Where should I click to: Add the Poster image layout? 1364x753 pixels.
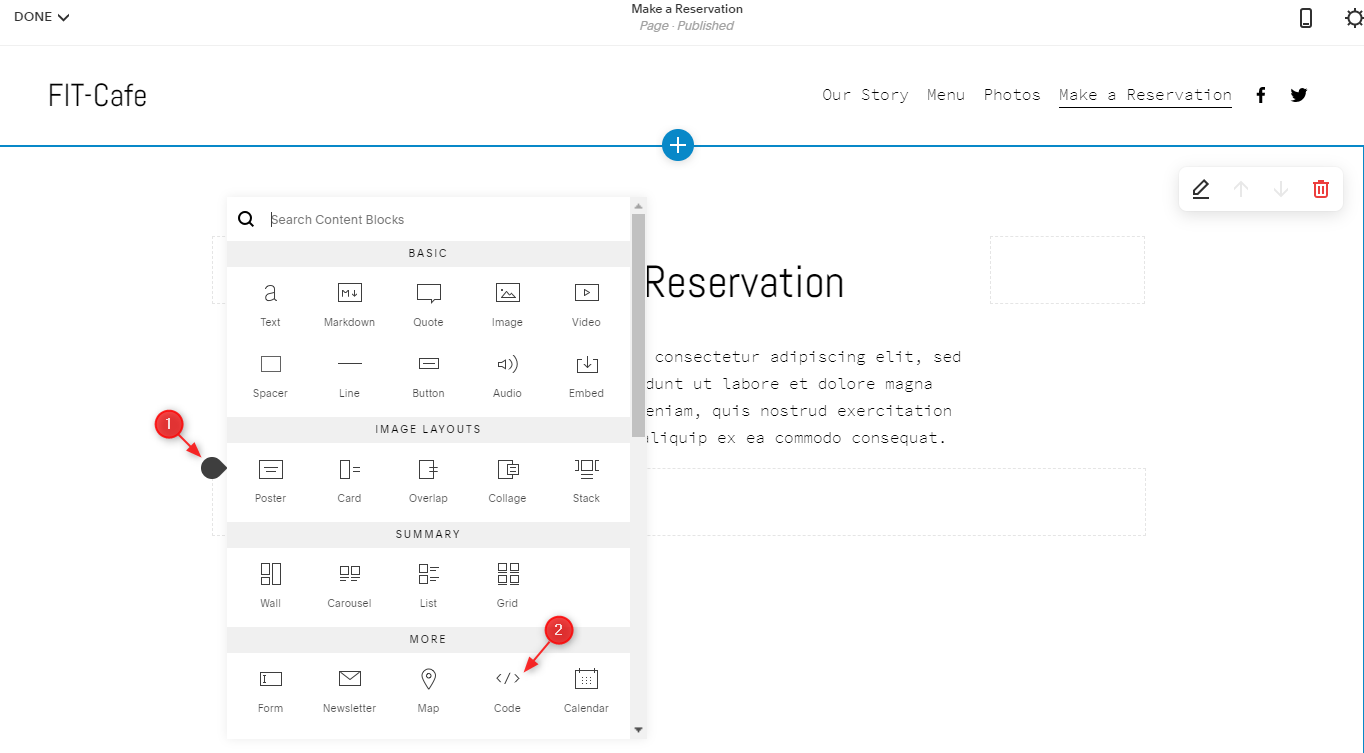(270, 470)
